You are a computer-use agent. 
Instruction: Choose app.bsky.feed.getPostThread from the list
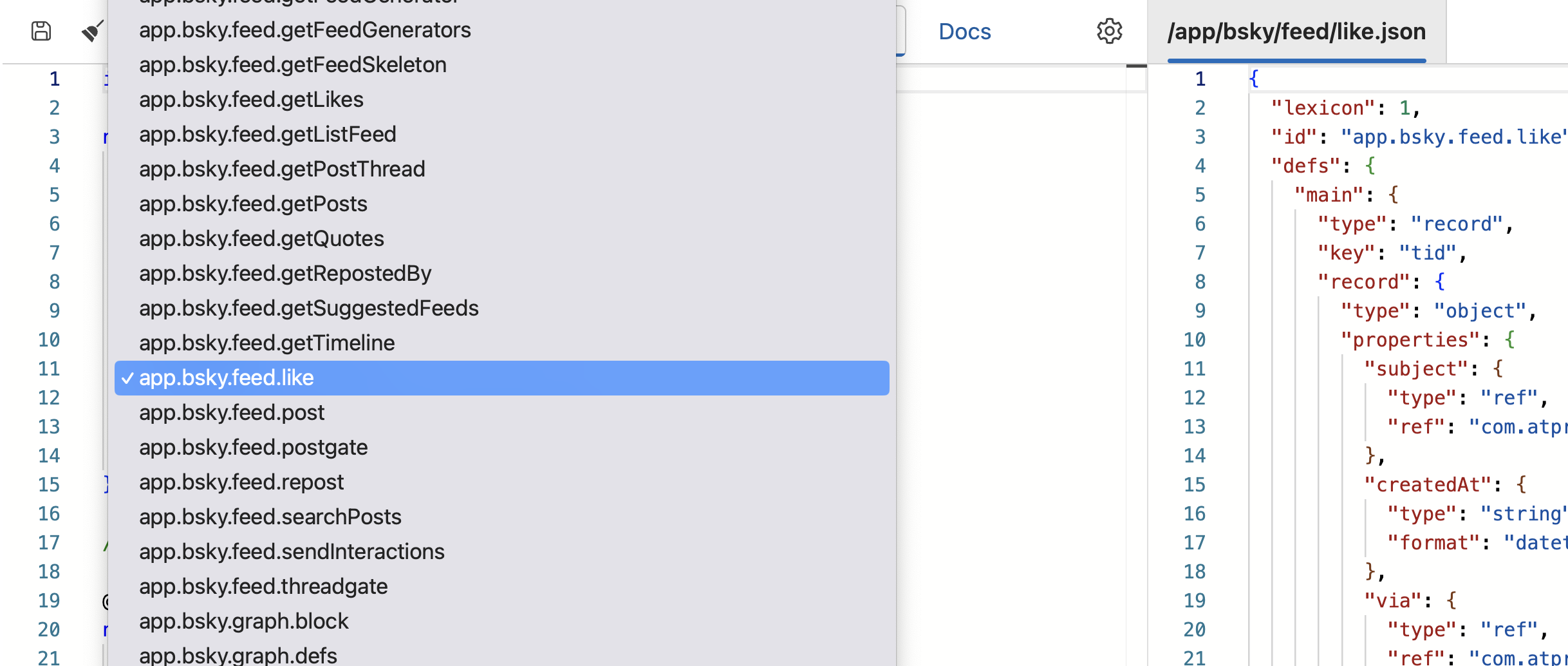[x=282, y=169]
